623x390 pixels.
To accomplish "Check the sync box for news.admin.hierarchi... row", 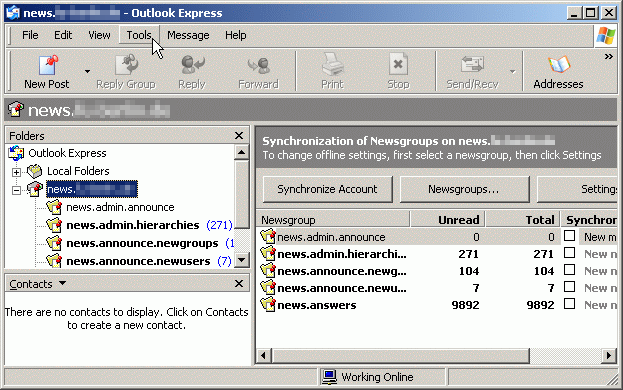I will click(x=570, y=253).
